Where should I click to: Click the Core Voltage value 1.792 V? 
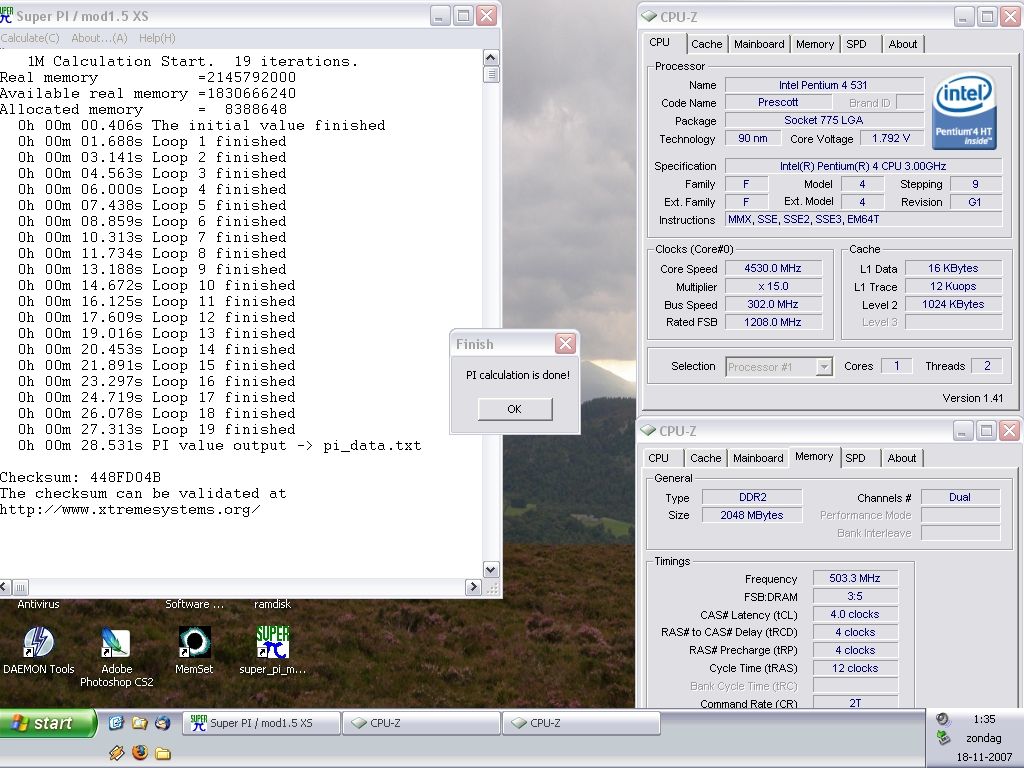[x=891, y=138]
